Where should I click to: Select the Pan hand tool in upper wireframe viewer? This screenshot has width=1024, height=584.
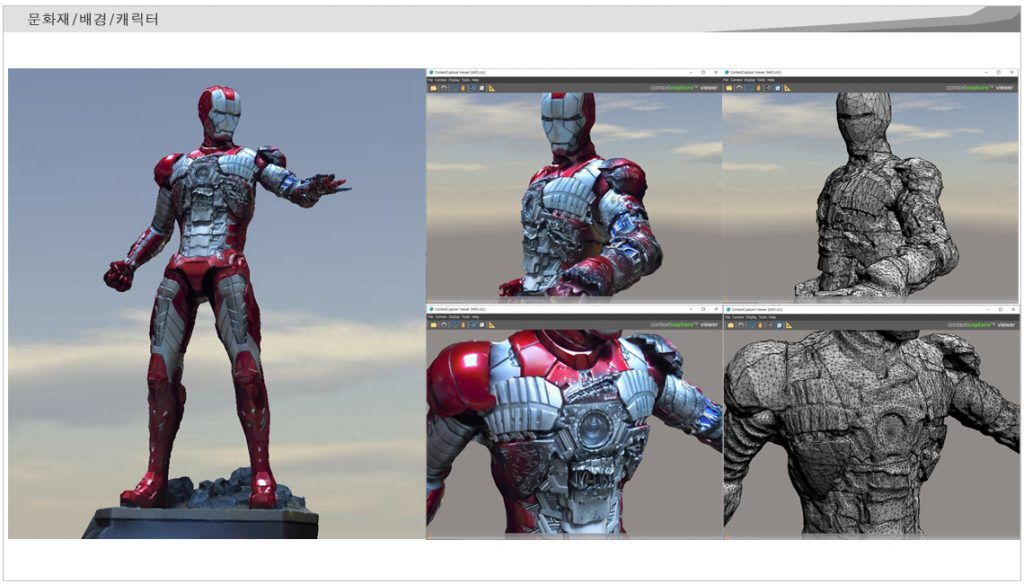click(759, 88)
